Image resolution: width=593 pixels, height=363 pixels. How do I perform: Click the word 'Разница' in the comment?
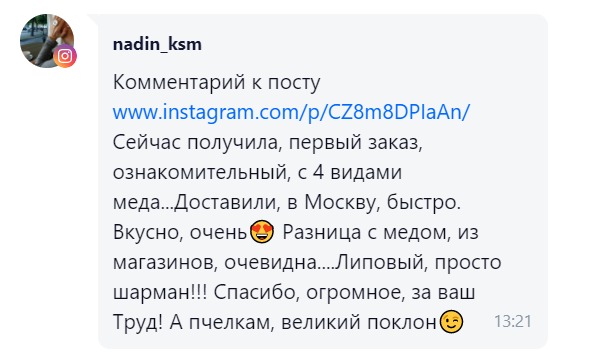tap(321, 232)
